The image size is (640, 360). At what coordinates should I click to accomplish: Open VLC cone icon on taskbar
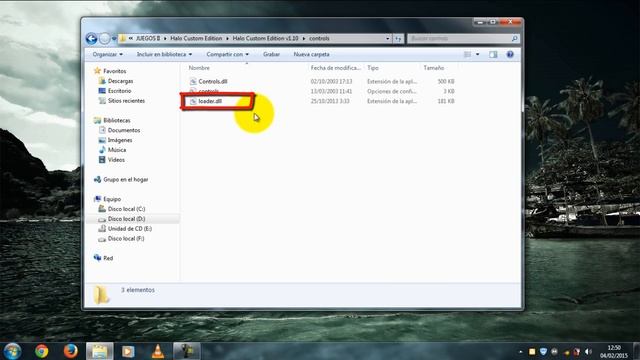[x=158, y=351]
